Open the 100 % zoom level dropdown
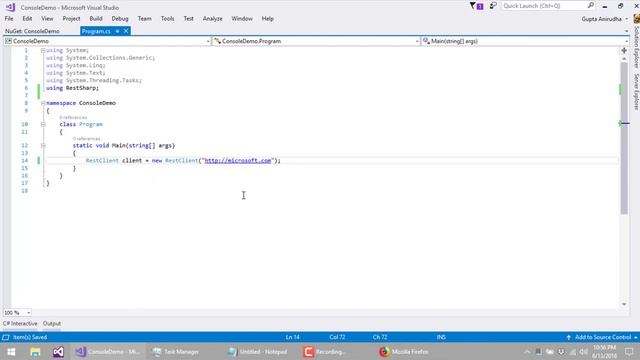The width and height of the screenshot is (640, 360). click(x=28, y=313)
